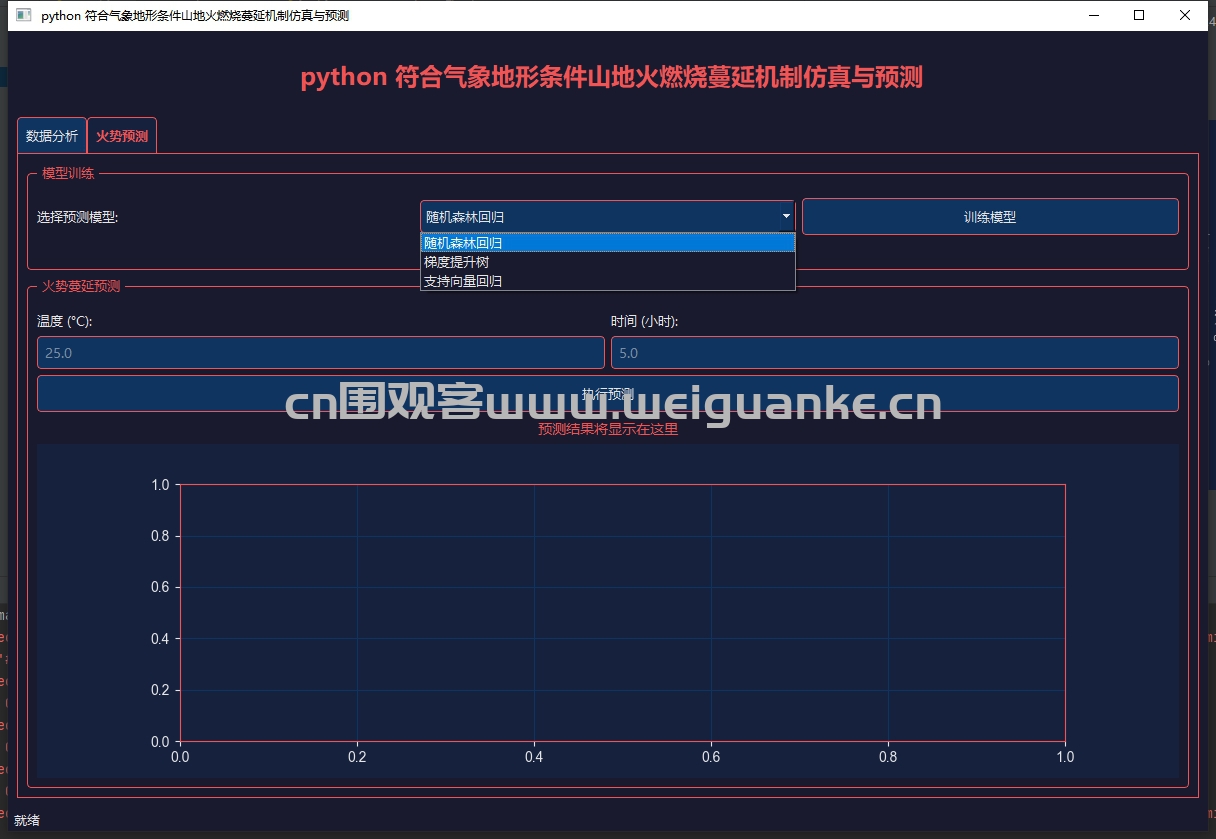1216x839 pixels.
Task: Click the 选择预测模型 label
Action: click(x=77, y=217)
